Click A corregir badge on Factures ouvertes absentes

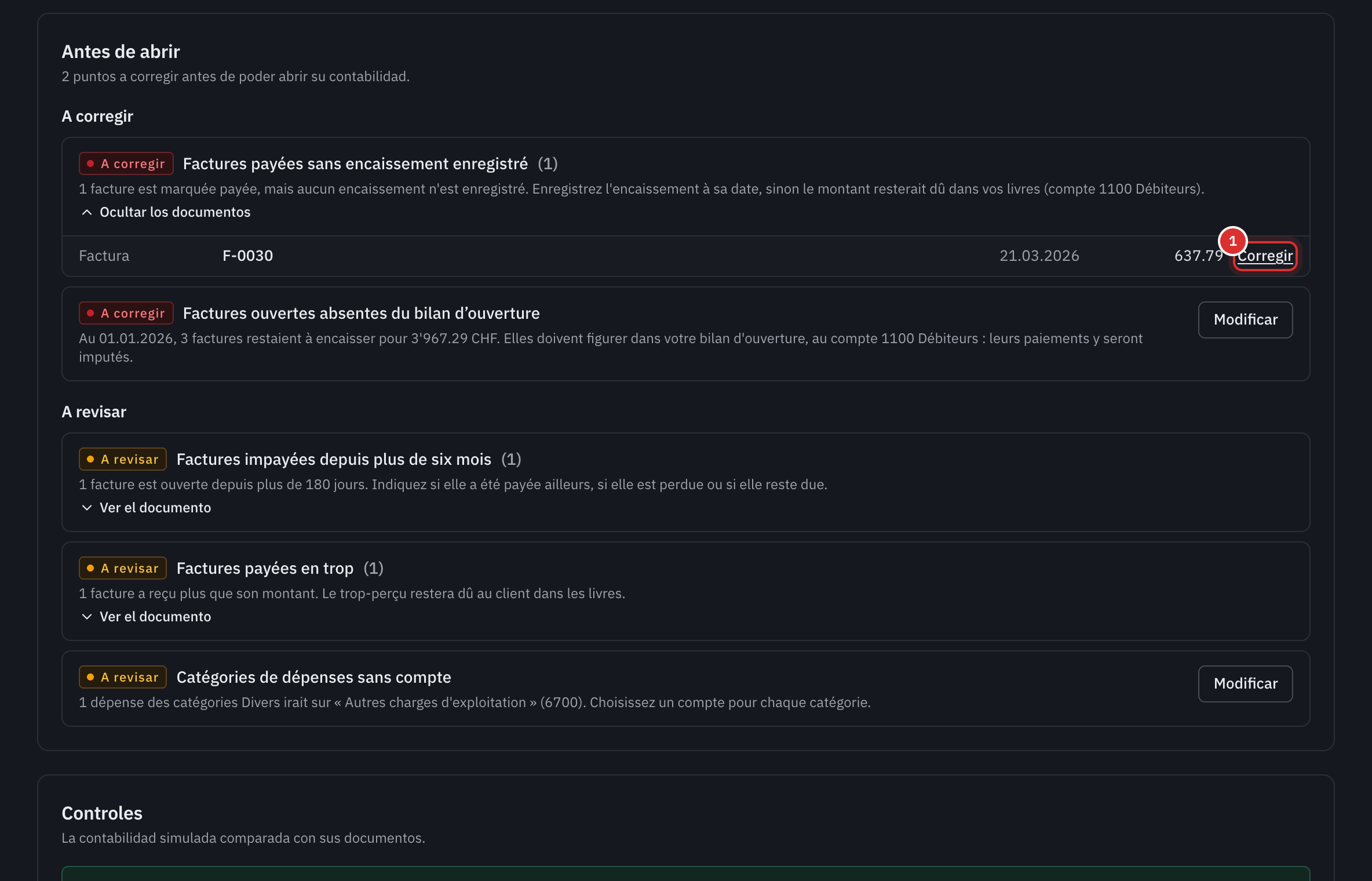(126, 313)
